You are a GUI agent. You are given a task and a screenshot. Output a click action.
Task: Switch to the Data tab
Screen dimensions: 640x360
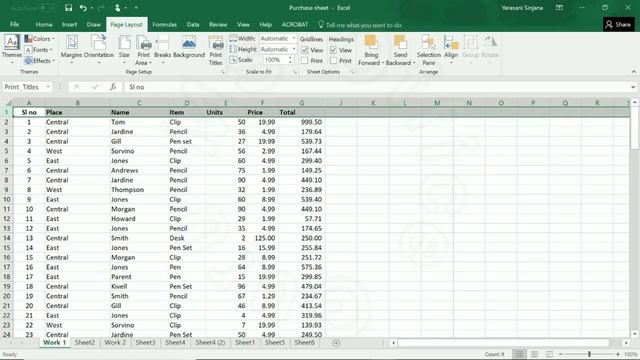click(193, 24)
